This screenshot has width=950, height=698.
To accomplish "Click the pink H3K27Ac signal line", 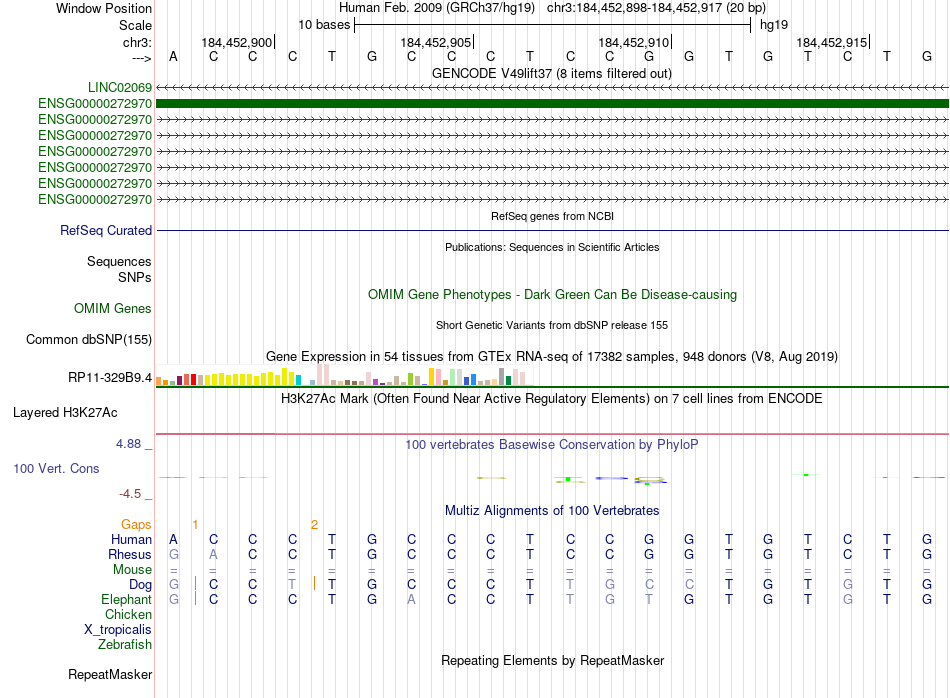I will click(x=552, y=434).
